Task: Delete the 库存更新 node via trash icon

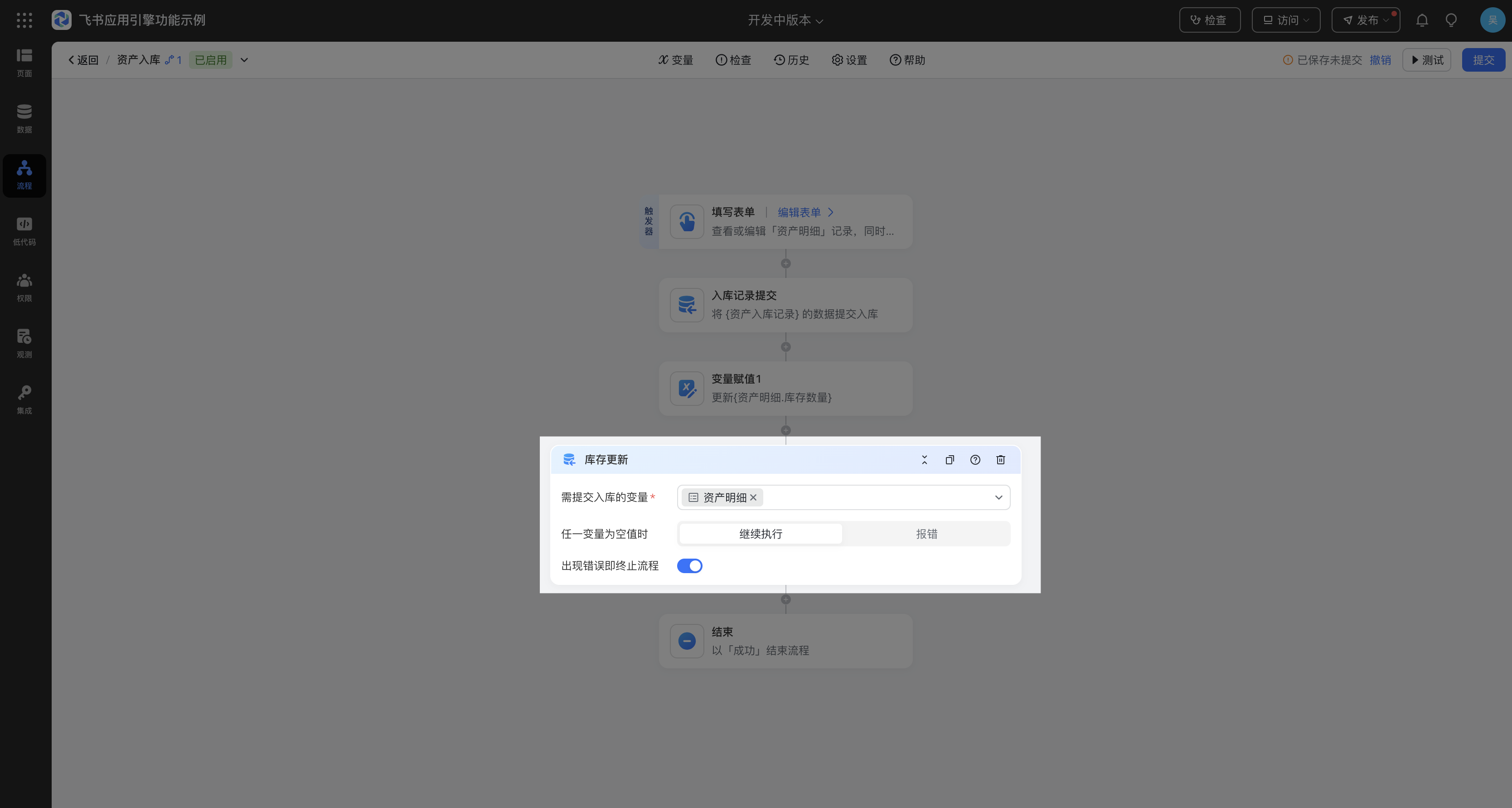Action: [x=1000, y=460]
